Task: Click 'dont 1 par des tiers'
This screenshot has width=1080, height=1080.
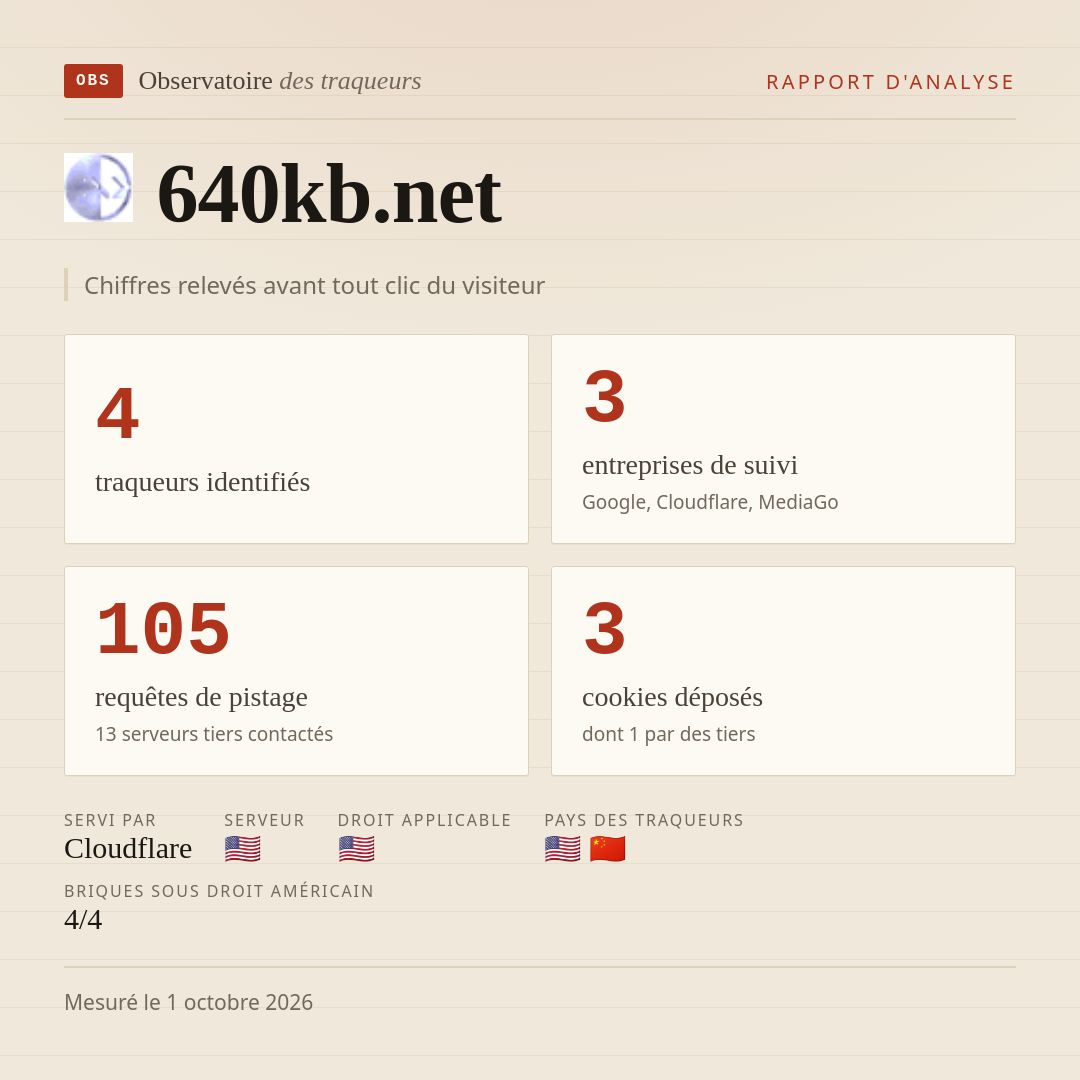Action: [669, 734]
